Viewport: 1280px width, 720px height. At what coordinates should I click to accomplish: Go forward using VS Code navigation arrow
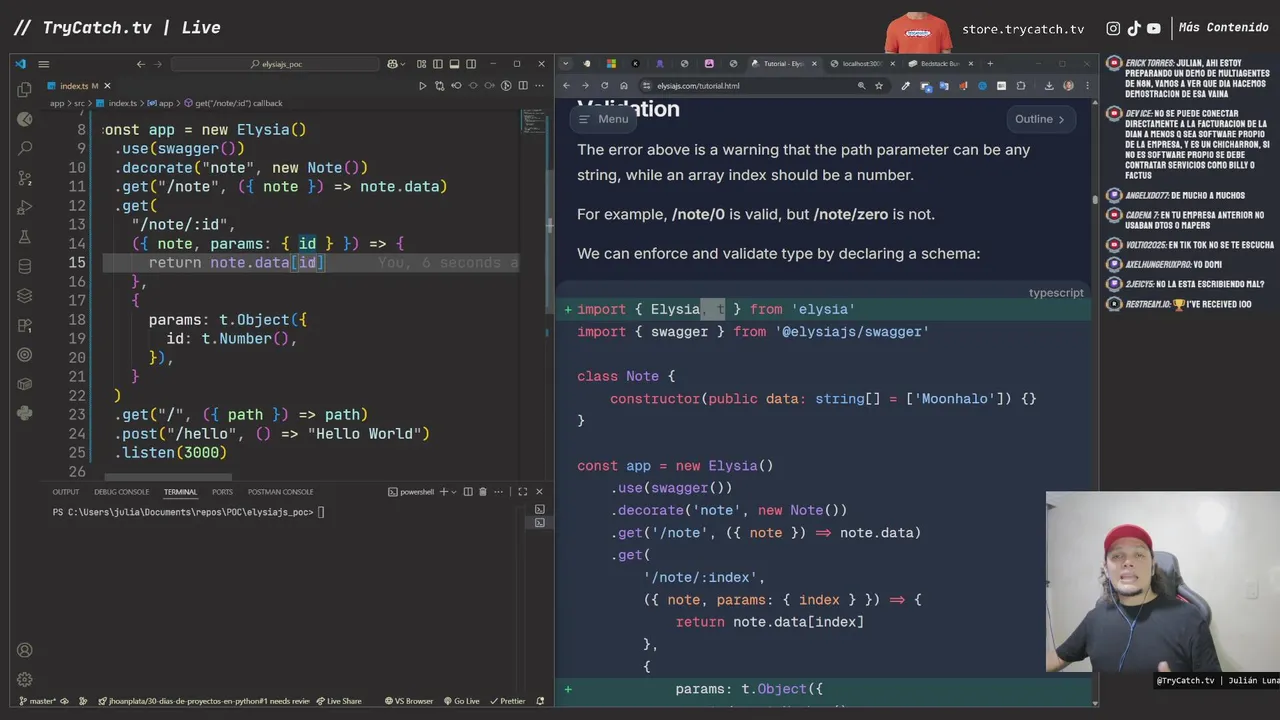click(158, 64)
